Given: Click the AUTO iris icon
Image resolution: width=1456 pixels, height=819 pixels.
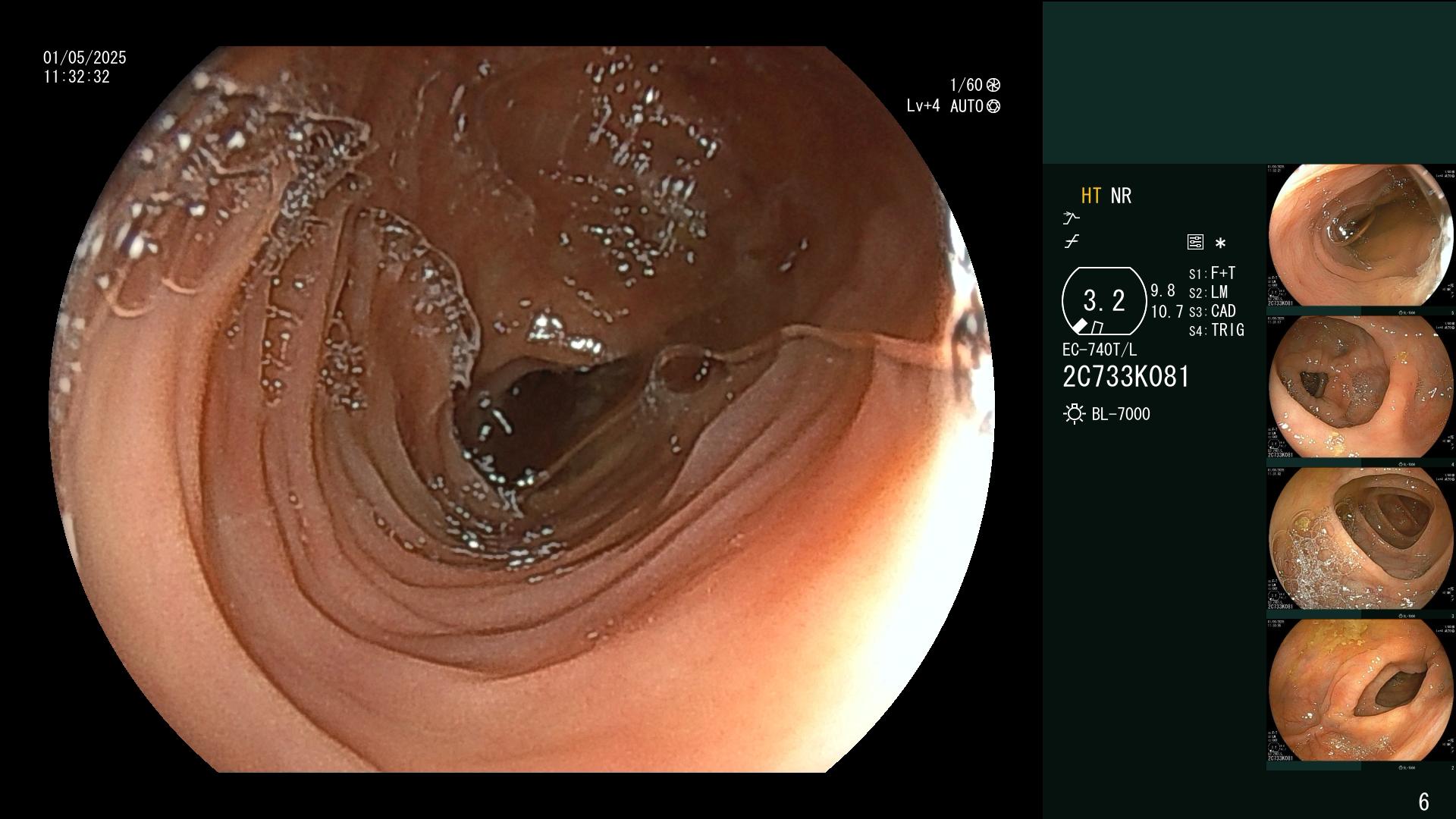Looking at the screenshot, I should (x=993, y=107).
